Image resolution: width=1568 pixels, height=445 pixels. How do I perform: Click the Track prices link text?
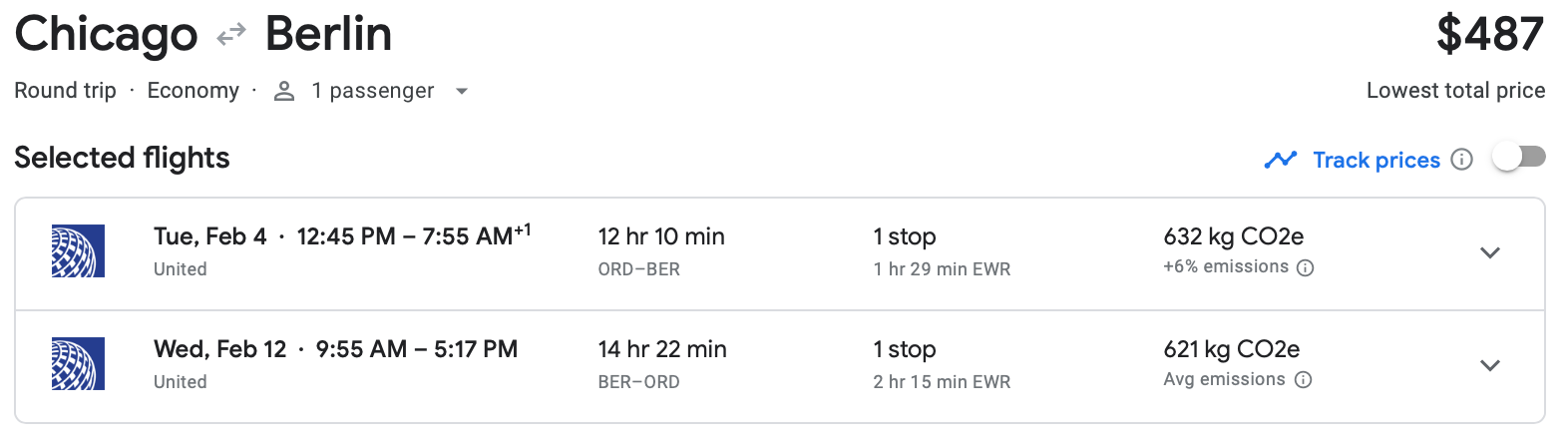pyautogui.click(x=1375, y=160)
